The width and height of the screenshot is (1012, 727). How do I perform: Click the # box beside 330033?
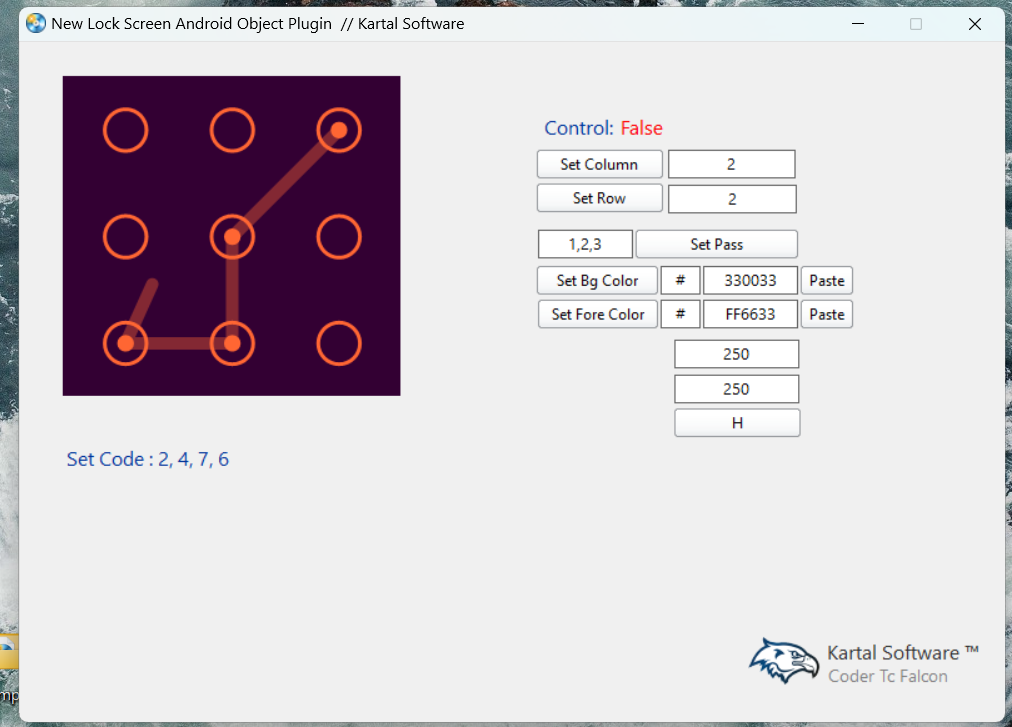pyautogui.click(x=680, y=280)
